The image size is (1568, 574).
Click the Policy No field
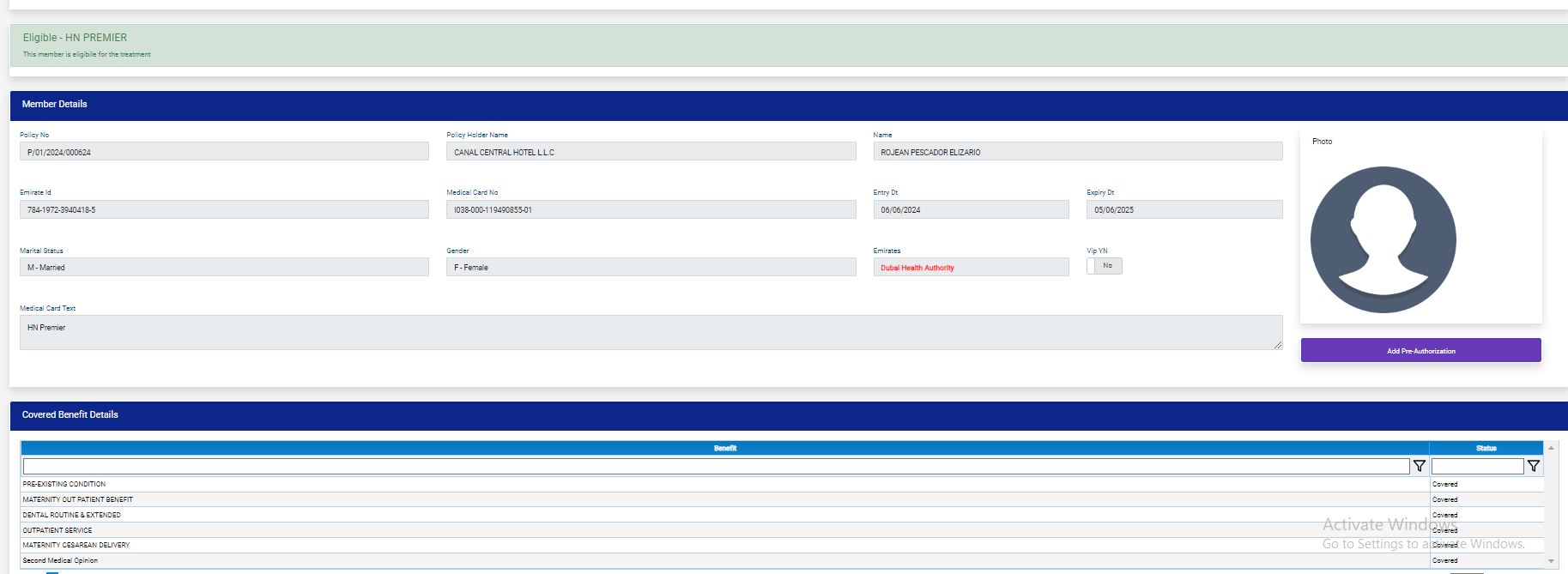click(x=224, y=152)
